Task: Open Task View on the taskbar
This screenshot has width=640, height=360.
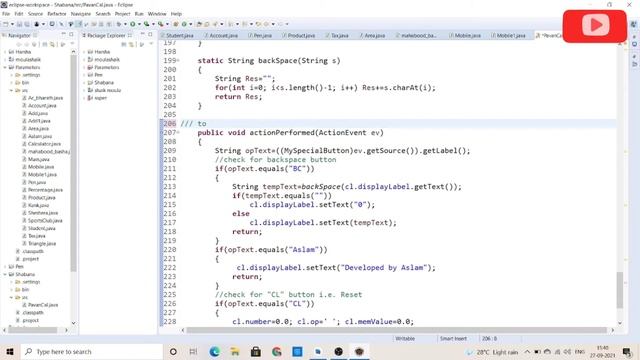Action: click(x=193, y=351)
